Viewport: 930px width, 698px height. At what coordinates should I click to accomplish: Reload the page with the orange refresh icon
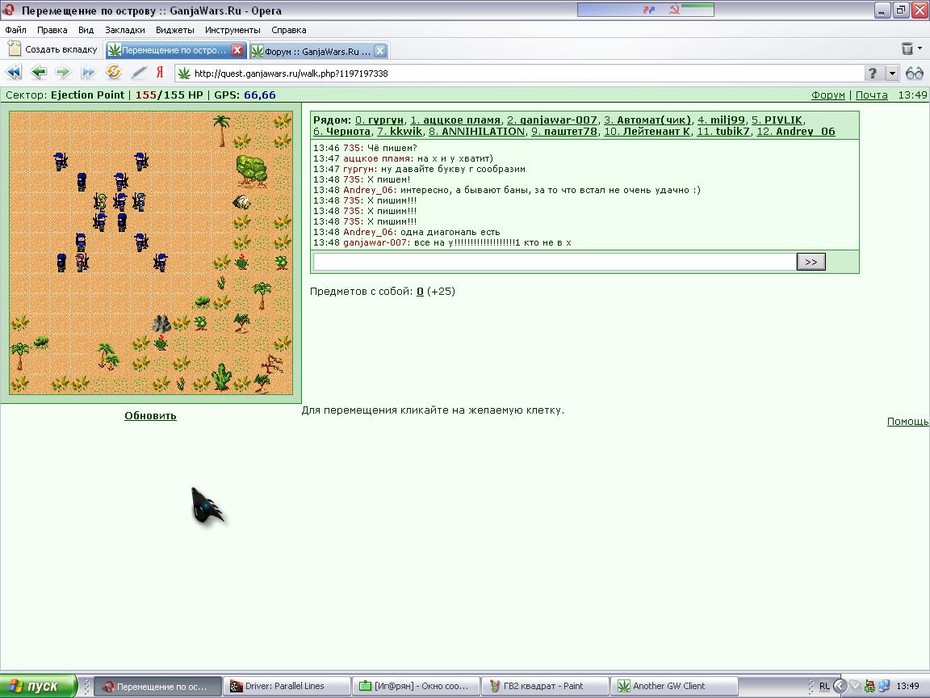(x=113, y=72)
